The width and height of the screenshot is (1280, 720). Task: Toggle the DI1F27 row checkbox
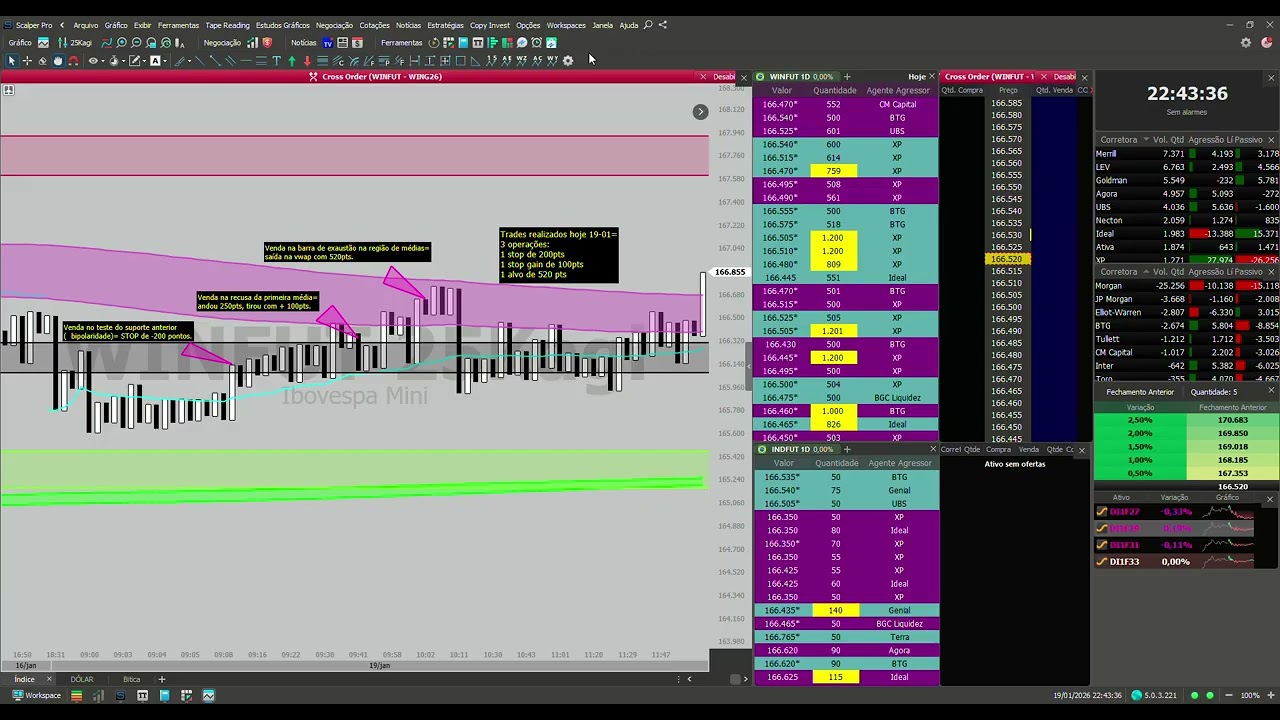click(1102, 511)
